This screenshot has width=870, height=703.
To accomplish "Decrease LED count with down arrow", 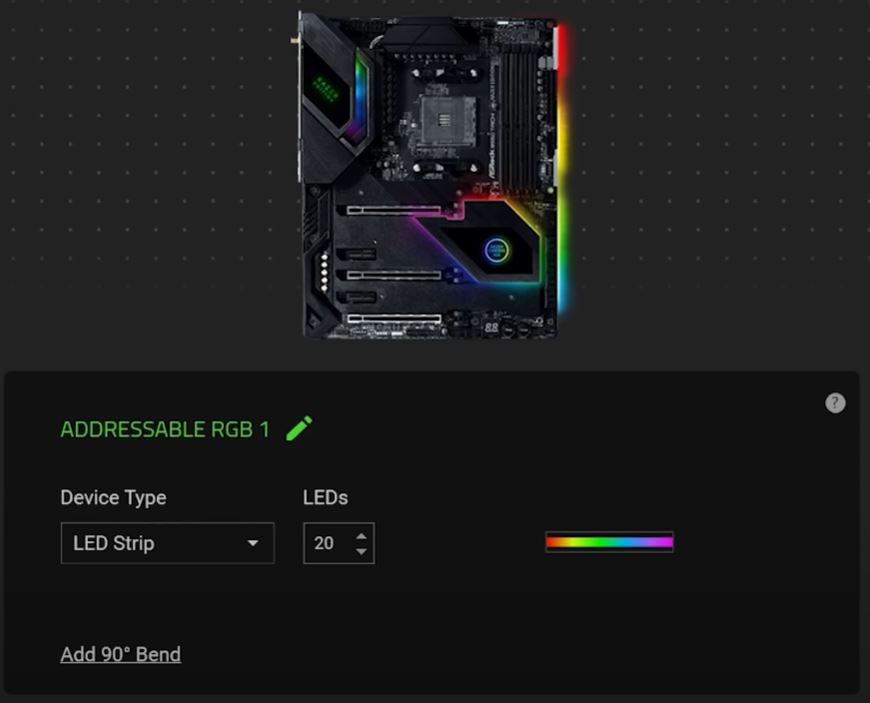I will click(x=361, y=551).
